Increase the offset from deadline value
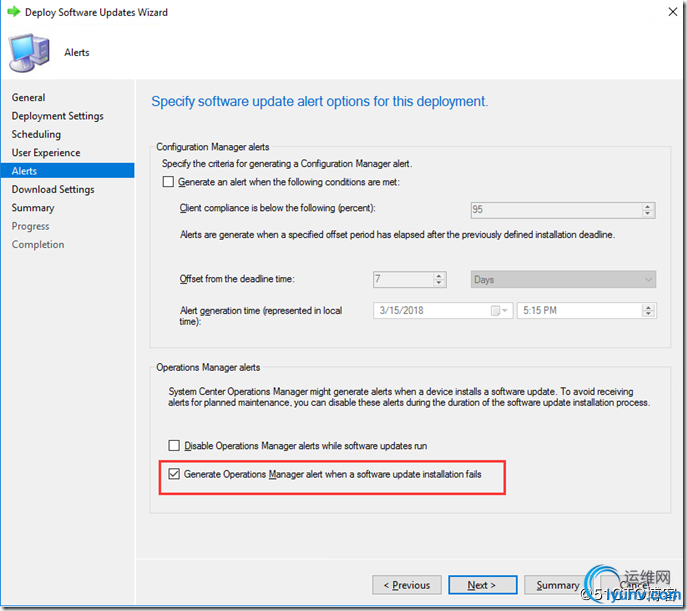The image size is (687, 611). coord(439,275)
